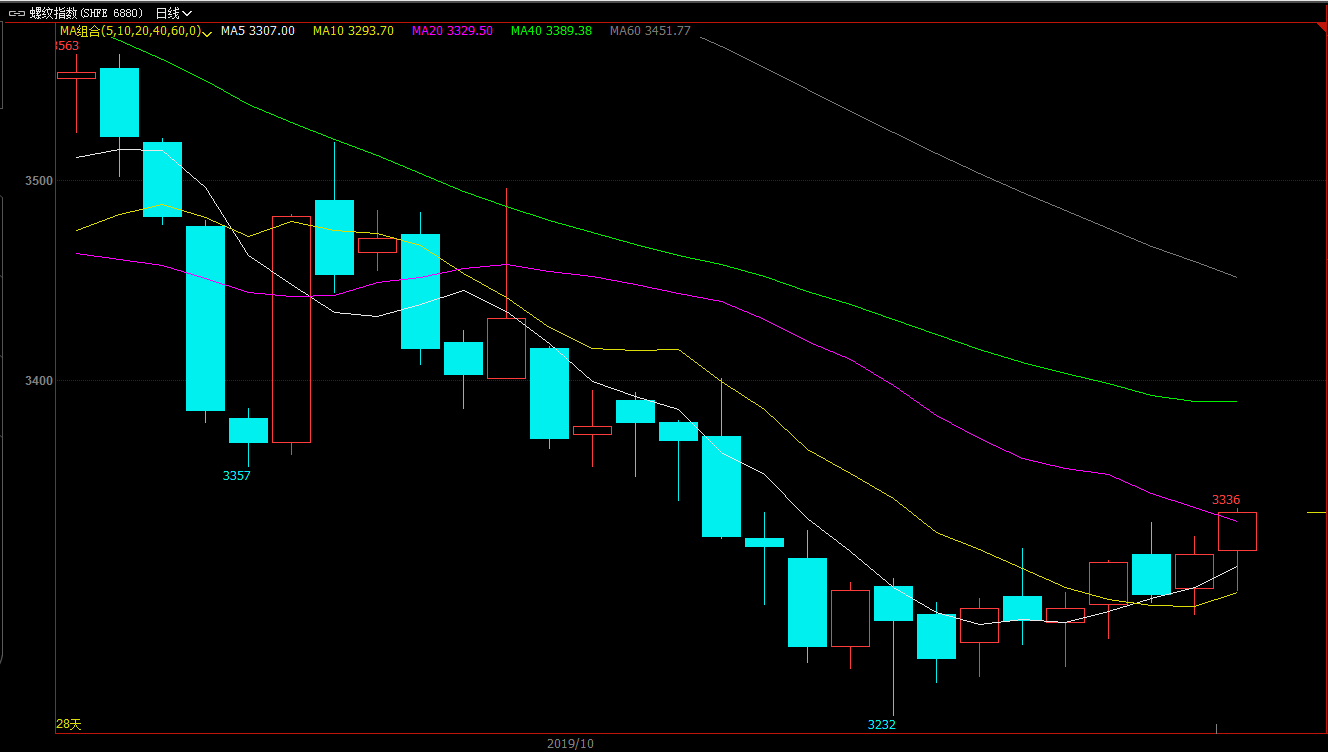The image size is (1328, 752).
Task: Select the MA60 3451.77 label
Action: tap(650, 31)
